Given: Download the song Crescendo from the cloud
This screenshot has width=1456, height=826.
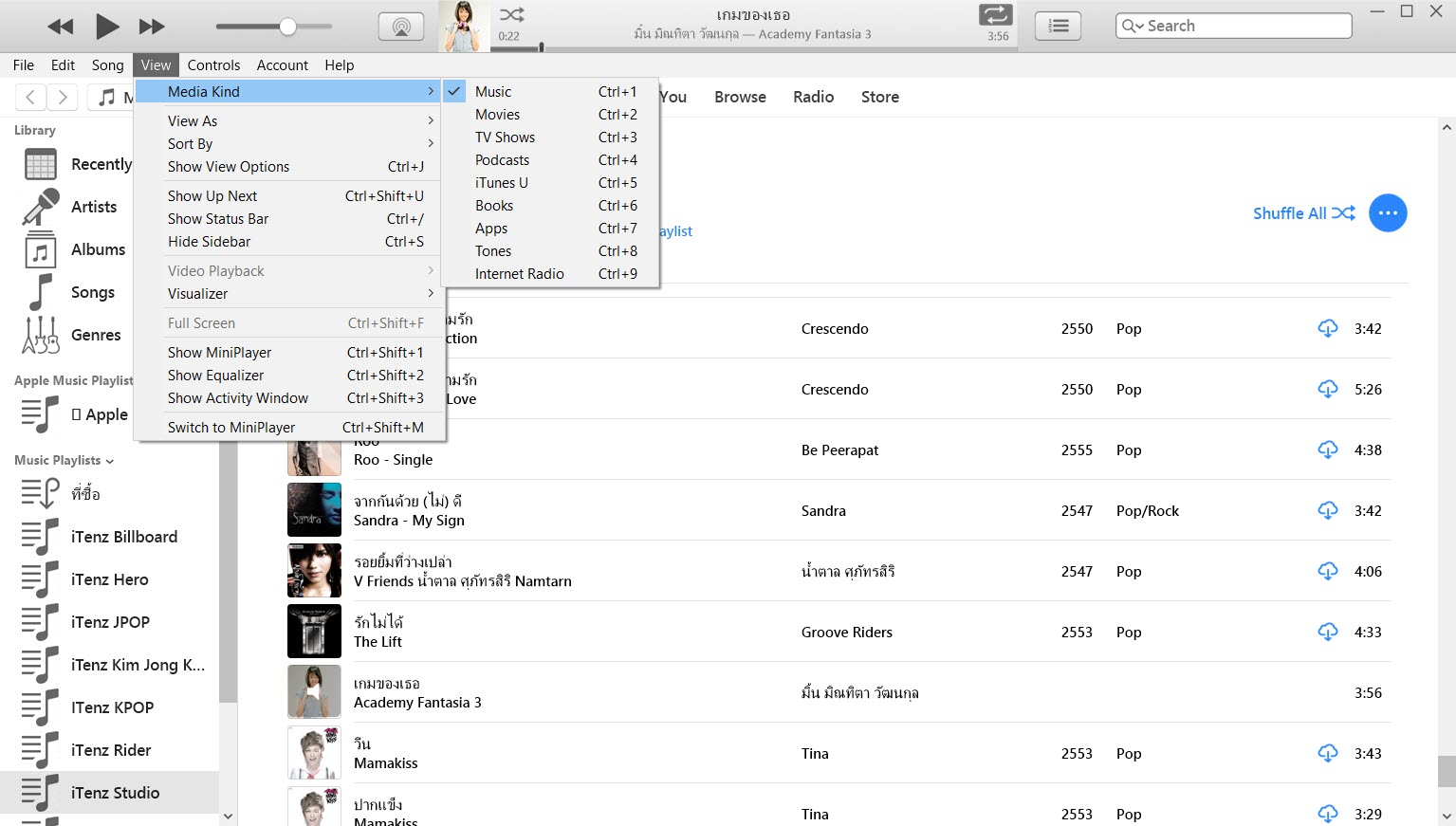Looking at the screenshot, I should [1328, 328].
